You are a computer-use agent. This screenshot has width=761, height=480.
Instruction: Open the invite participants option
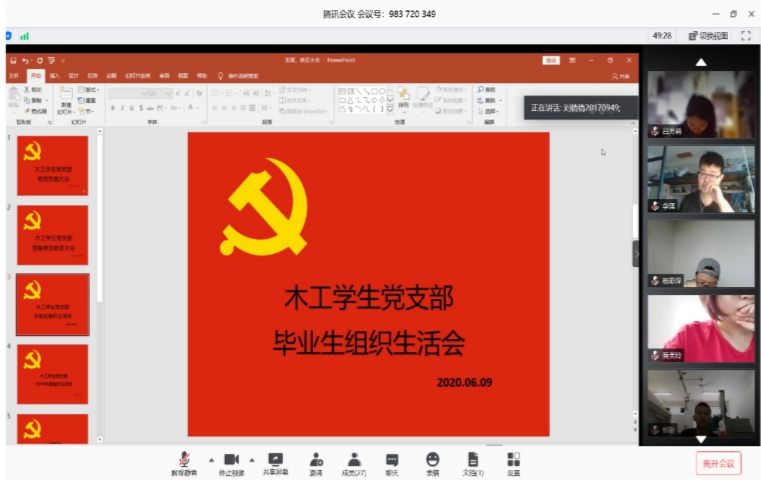[x=316, y=463]
